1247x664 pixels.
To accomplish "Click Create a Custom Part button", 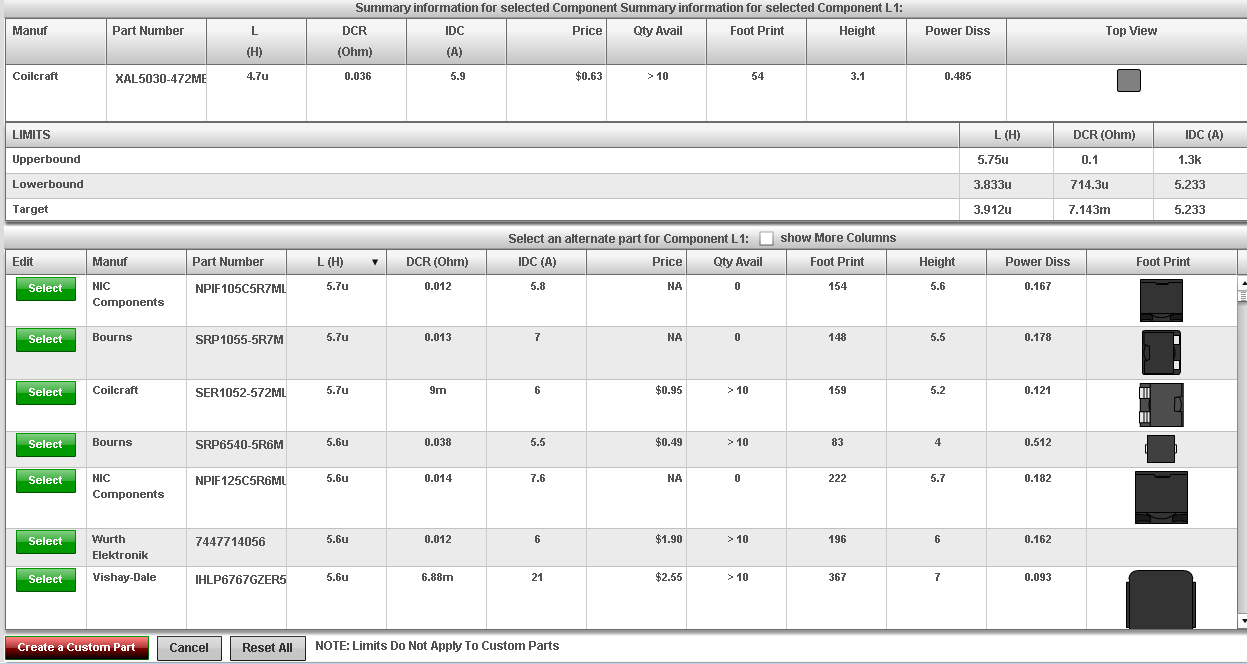I will click(x=77, y=648).
